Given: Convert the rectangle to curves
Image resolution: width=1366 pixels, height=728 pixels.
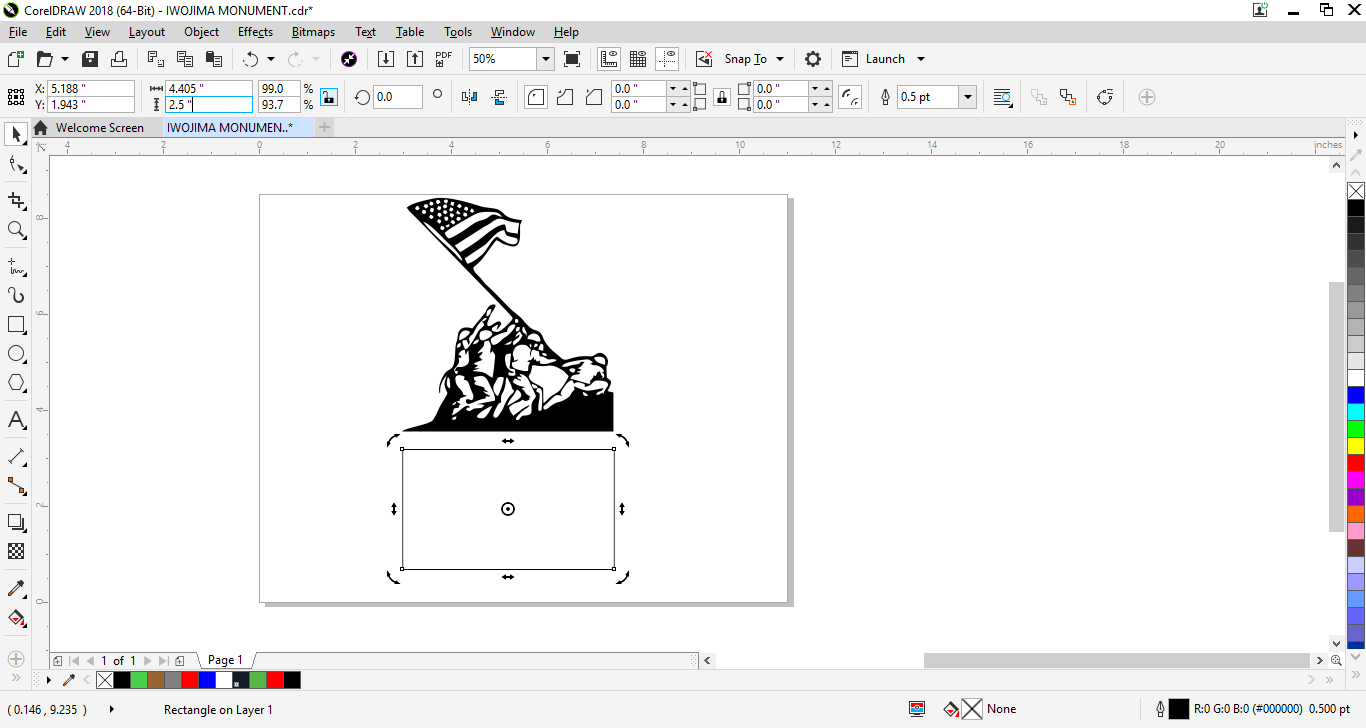Looking at the screenshot, I should point(1105,97).
